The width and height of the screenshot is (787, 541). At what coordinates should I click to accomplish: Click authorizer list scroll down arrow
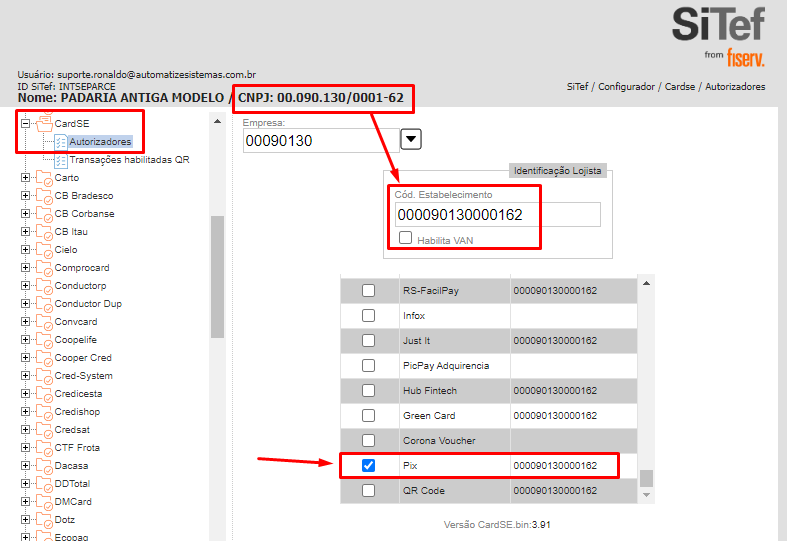pyautogui.click(x=646, y=495)
